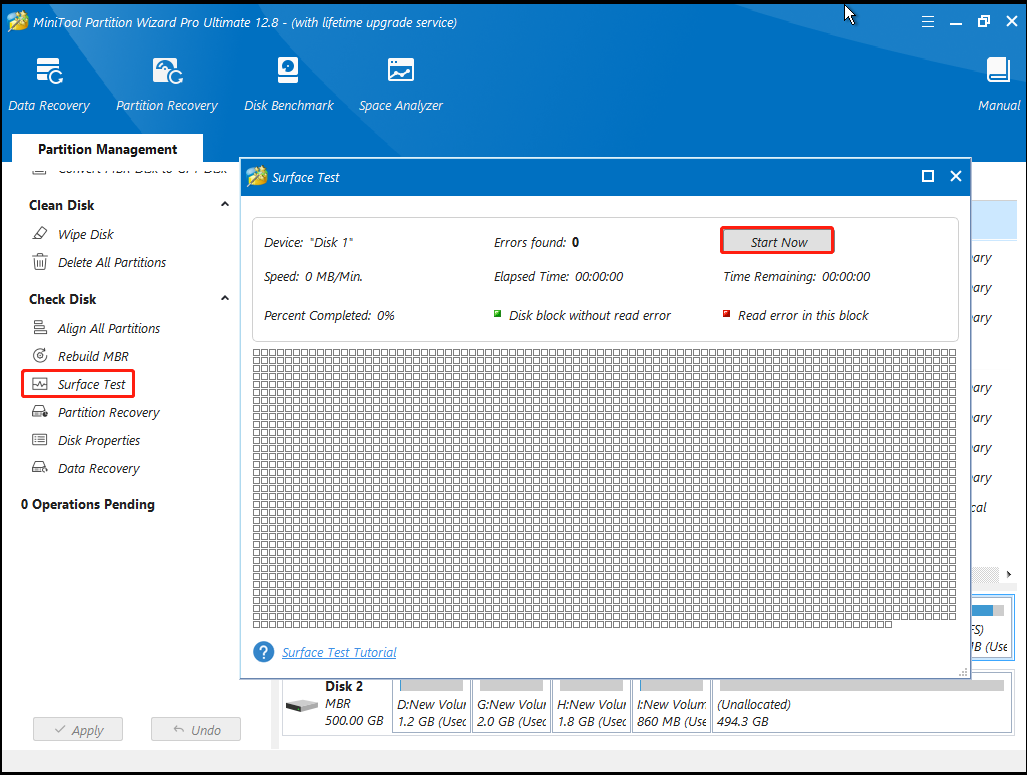Screen dimensions: 1027x775
Task: Select Rebuild MBR in the sidebar
Action: coord(92,356)
